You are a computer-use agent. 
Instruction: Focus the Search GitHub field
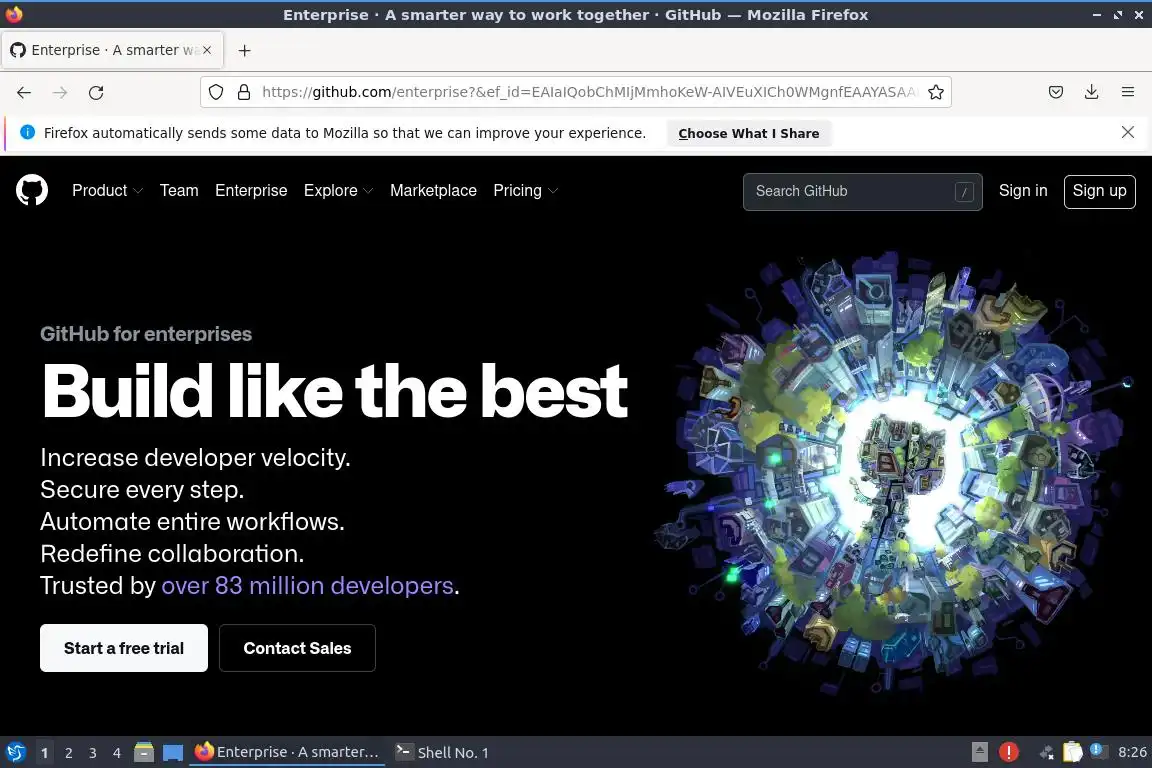[863, 192]
